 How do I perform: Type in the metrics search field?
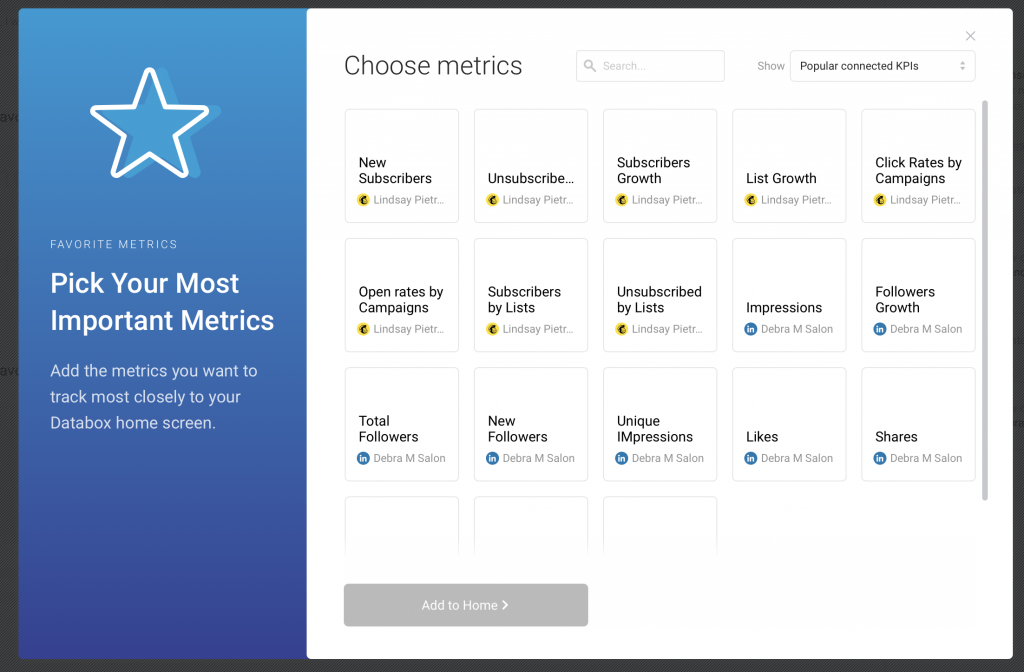click(660, 66)
